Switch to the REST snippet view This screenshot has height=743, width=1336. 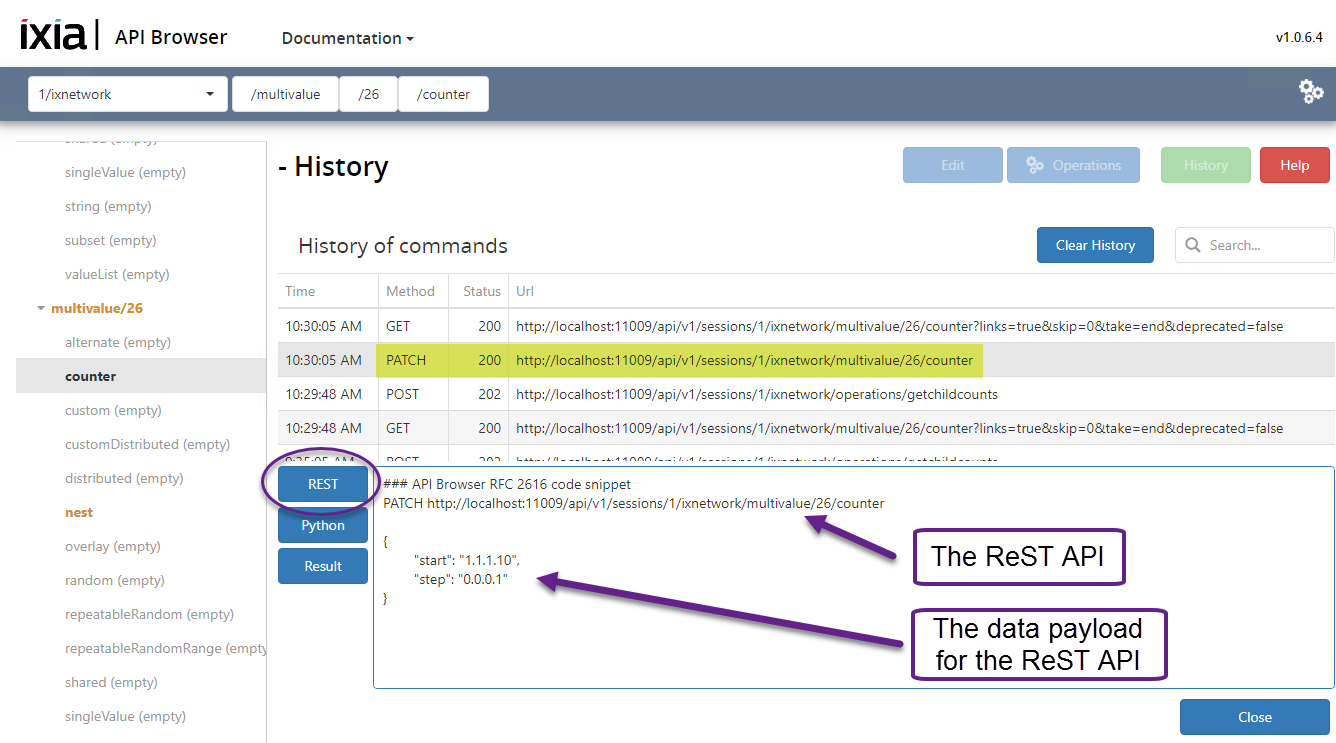(x=323, y=484)
